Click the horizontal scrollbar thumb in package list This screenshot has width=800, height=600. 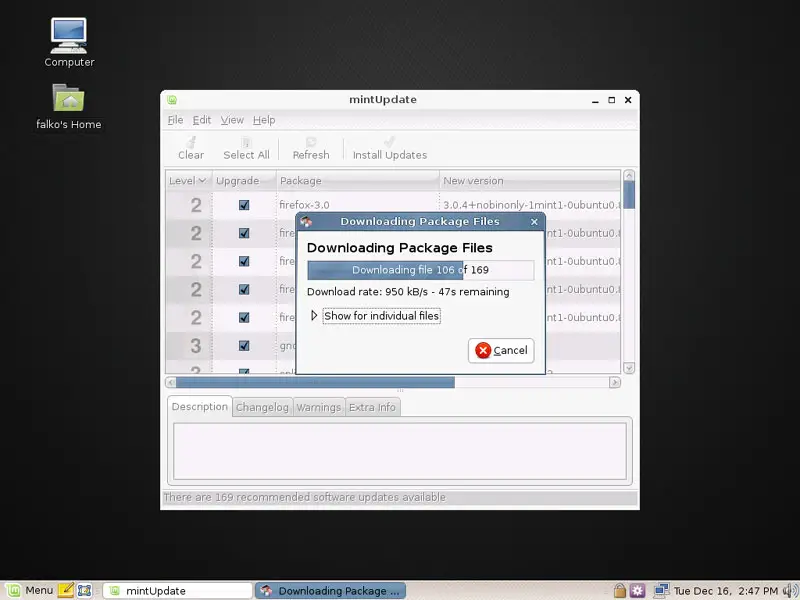click(x=315, y=382)
